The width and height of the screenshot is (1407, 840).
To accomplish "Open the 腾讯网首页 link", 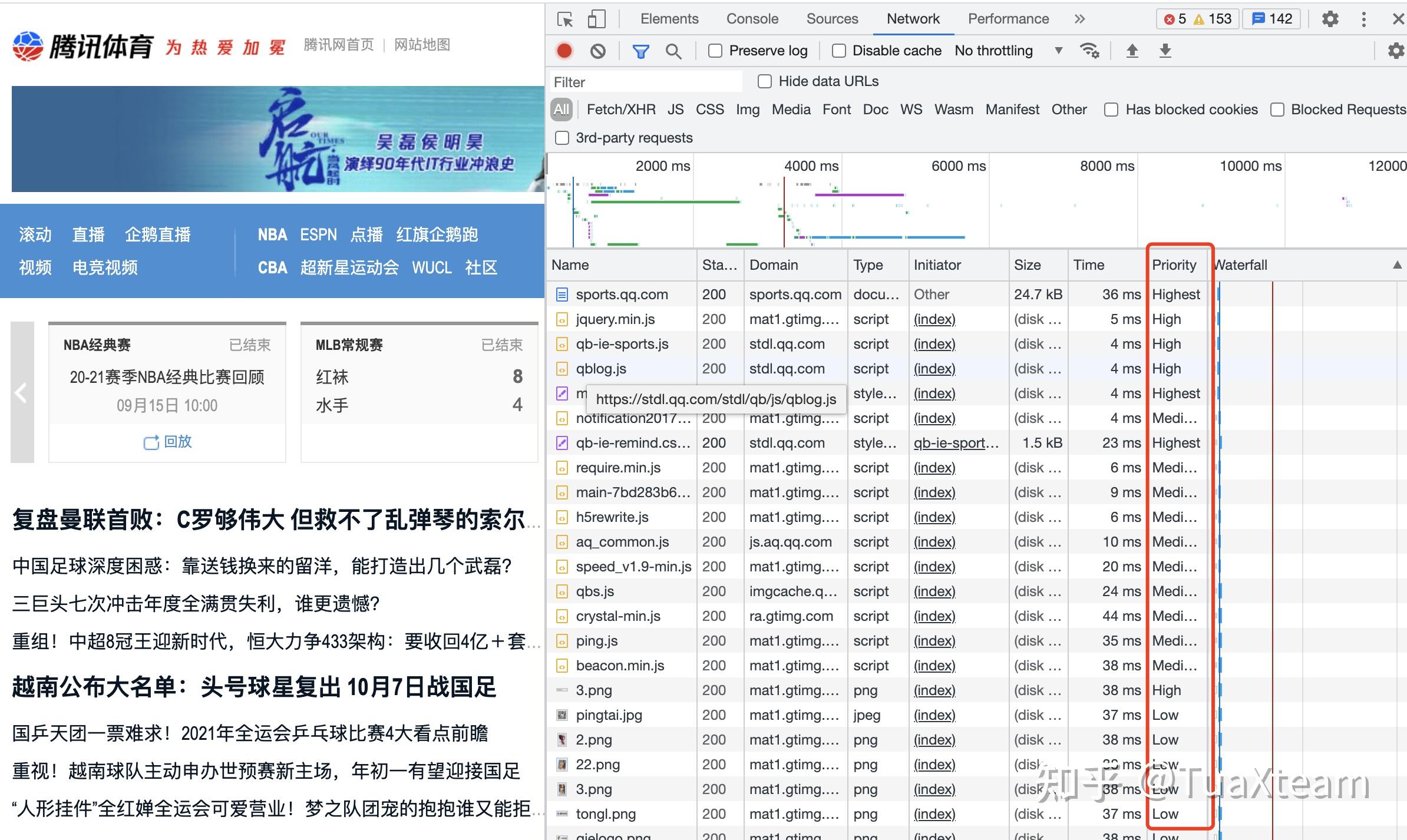I will tap(338, 45).
